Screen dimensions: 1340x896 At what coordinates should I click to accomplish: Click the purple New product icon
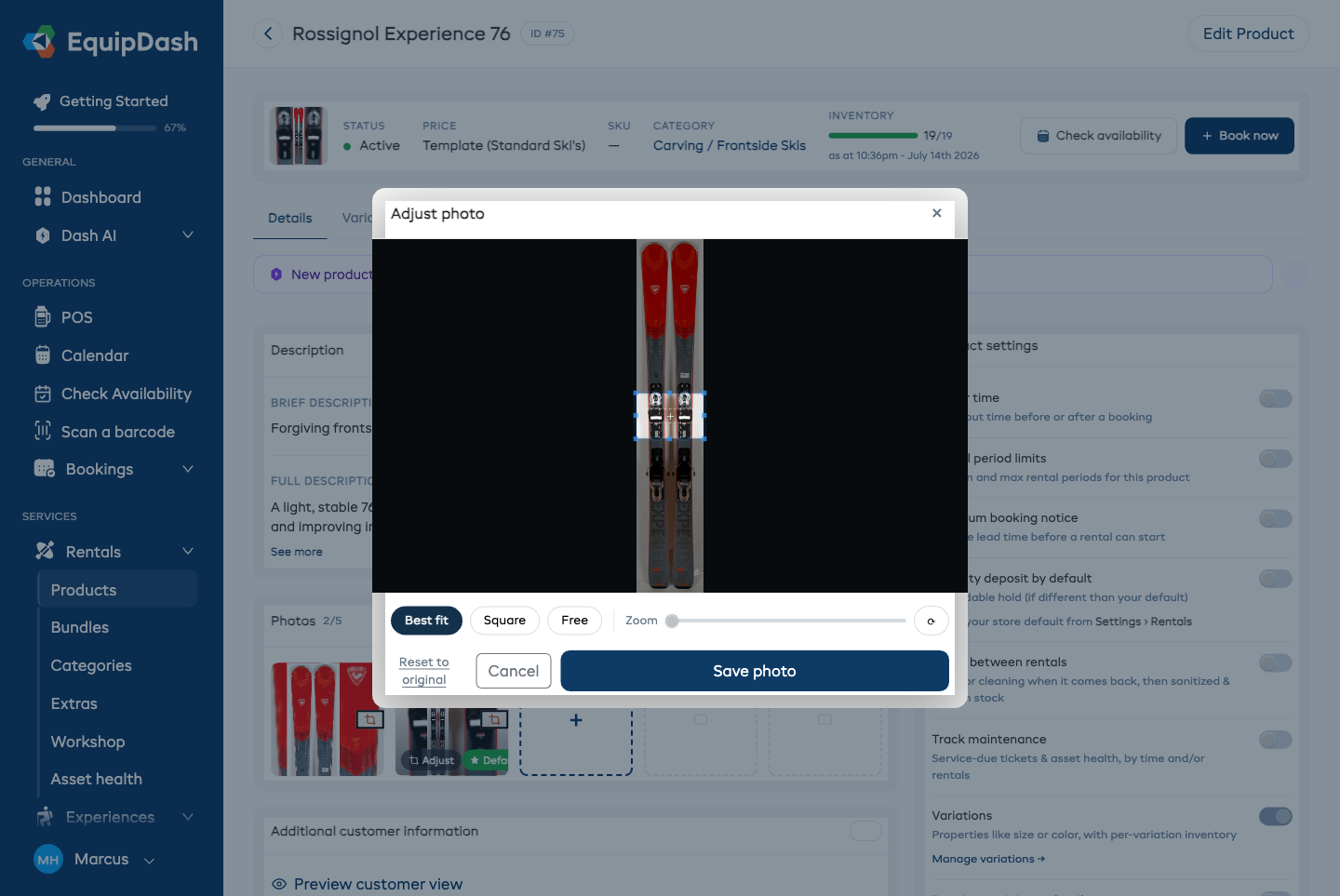276,274
